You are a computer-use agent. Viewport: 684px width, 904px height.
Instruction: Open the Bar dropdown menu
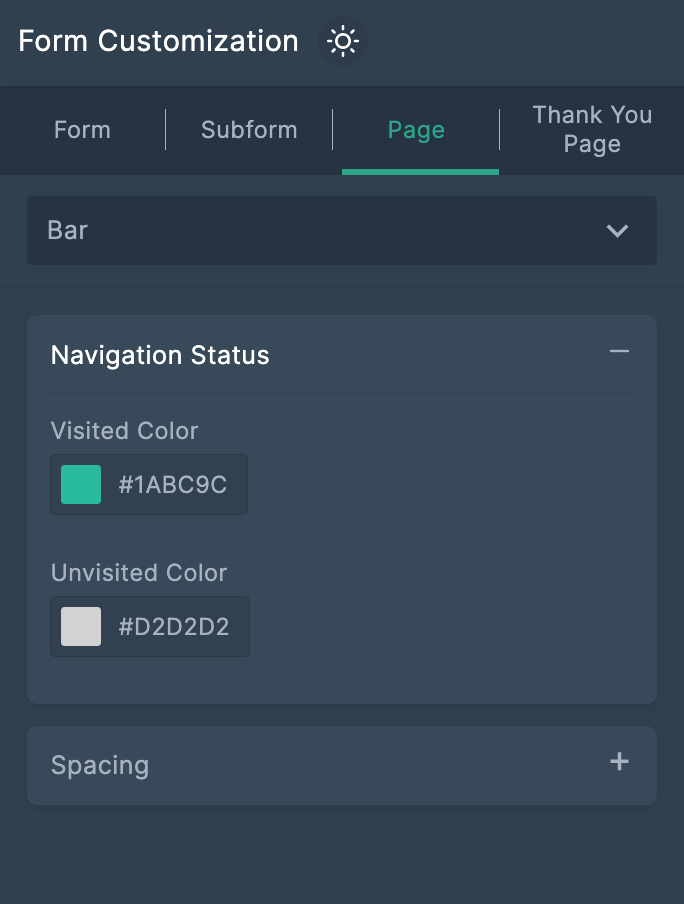[x=340, y=231]
